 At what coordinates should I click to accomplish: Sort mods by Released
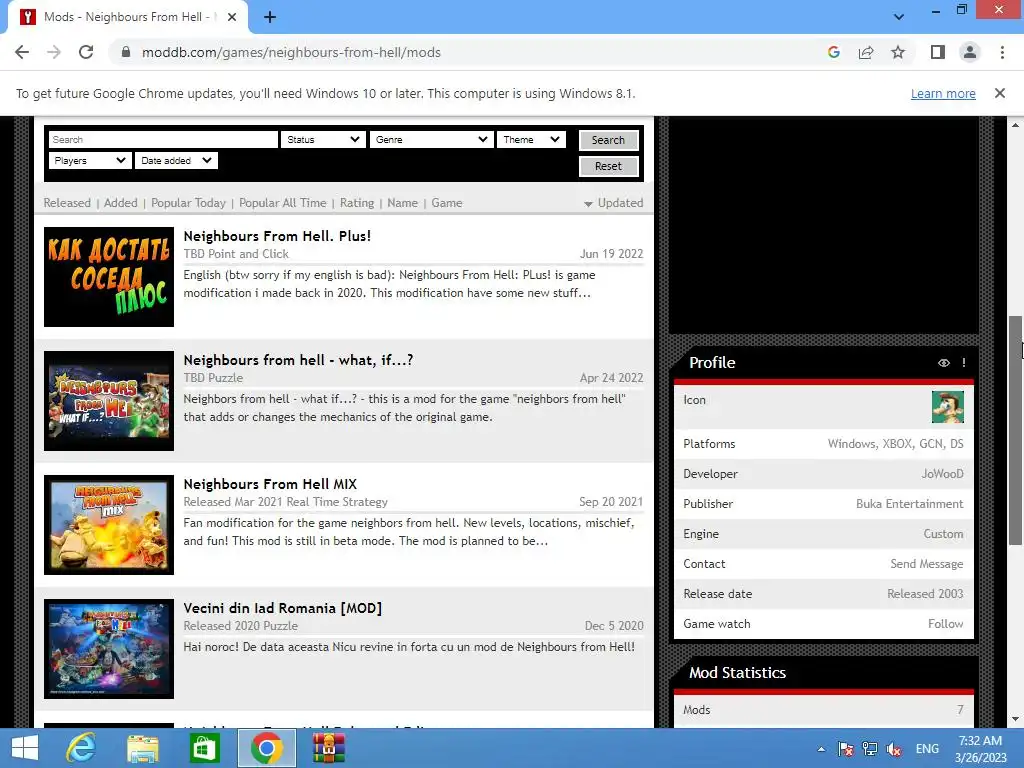point(67,202)
